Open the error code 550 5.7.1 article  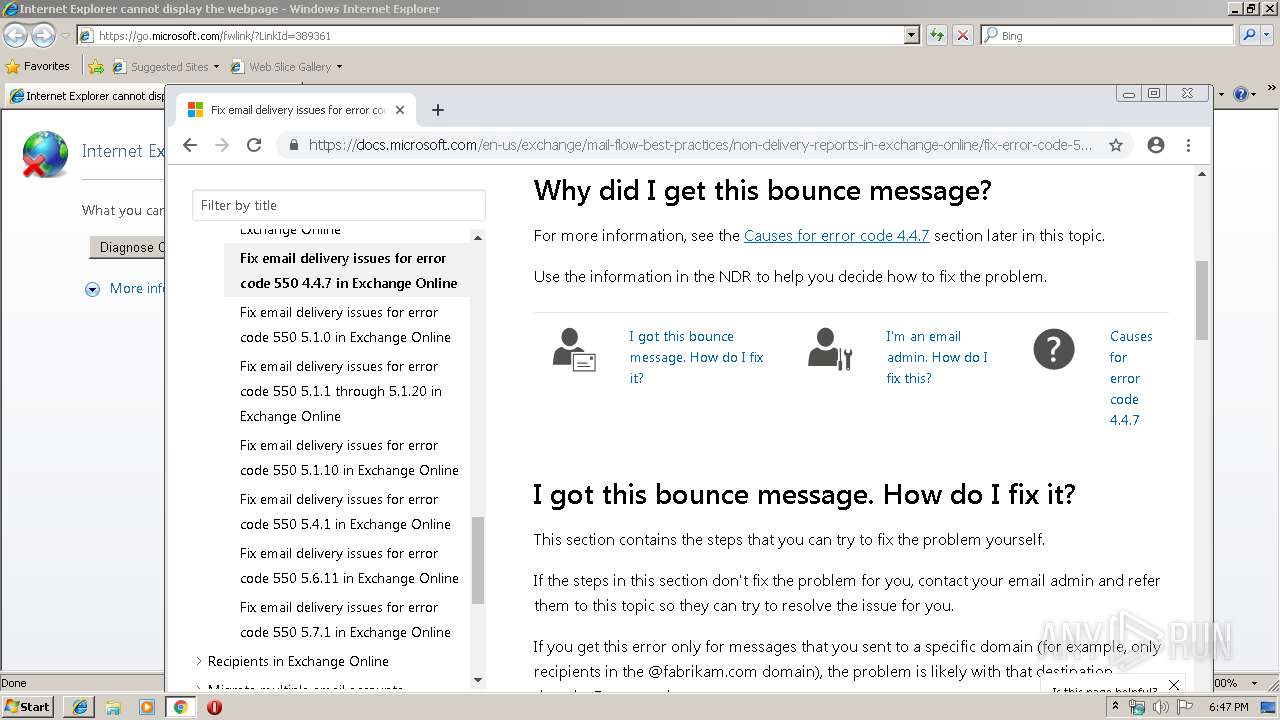pyautogui.click(x=345, y=620)
